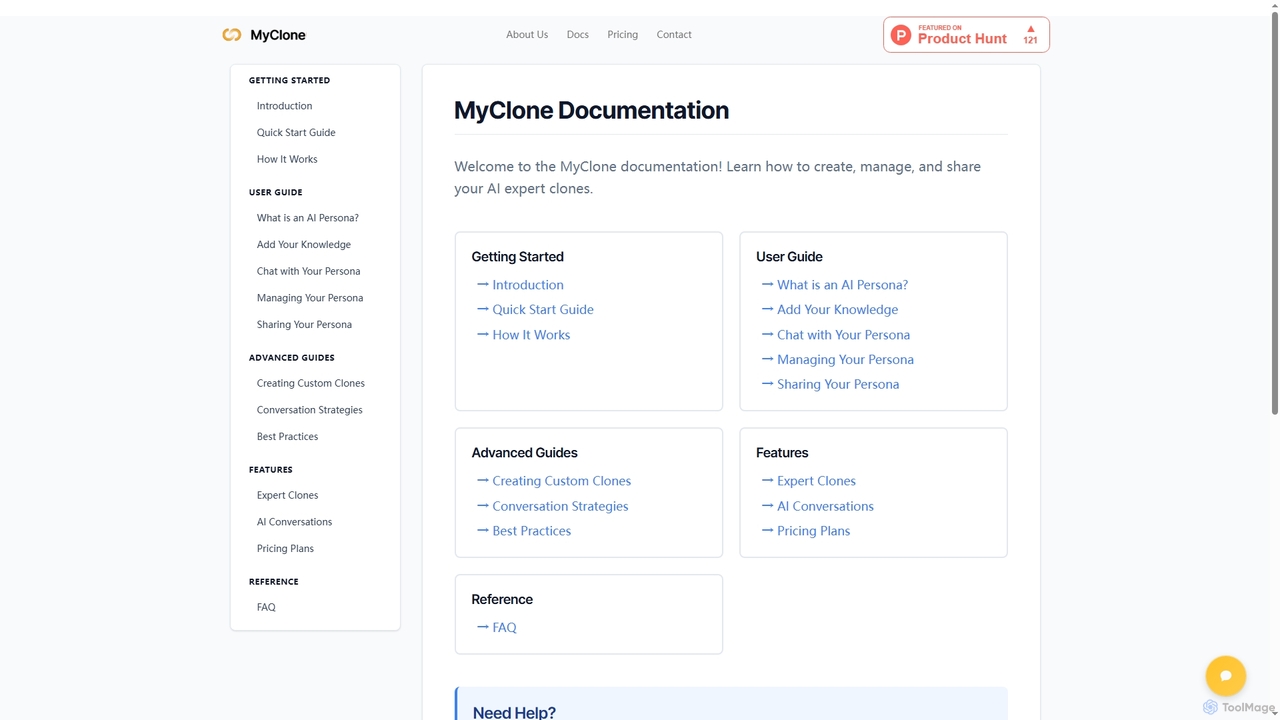Click the Getting Started card heading

(x=517, y=257)
